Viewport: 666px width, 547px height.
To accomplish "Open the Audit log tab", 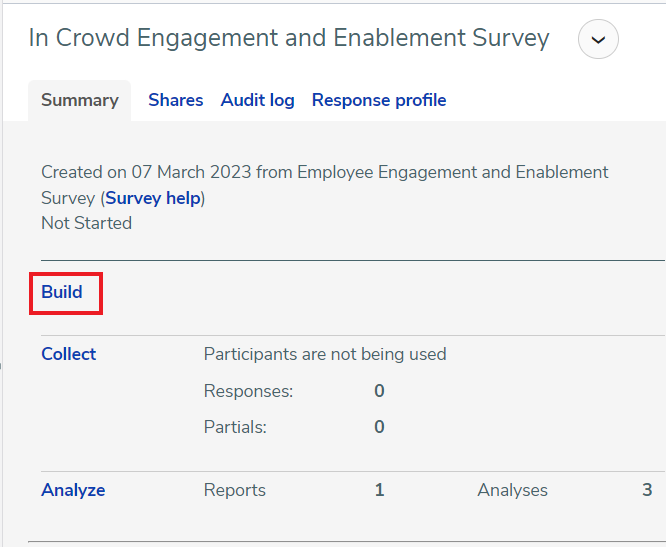I will pyautogui.click(x=257, y=100).
